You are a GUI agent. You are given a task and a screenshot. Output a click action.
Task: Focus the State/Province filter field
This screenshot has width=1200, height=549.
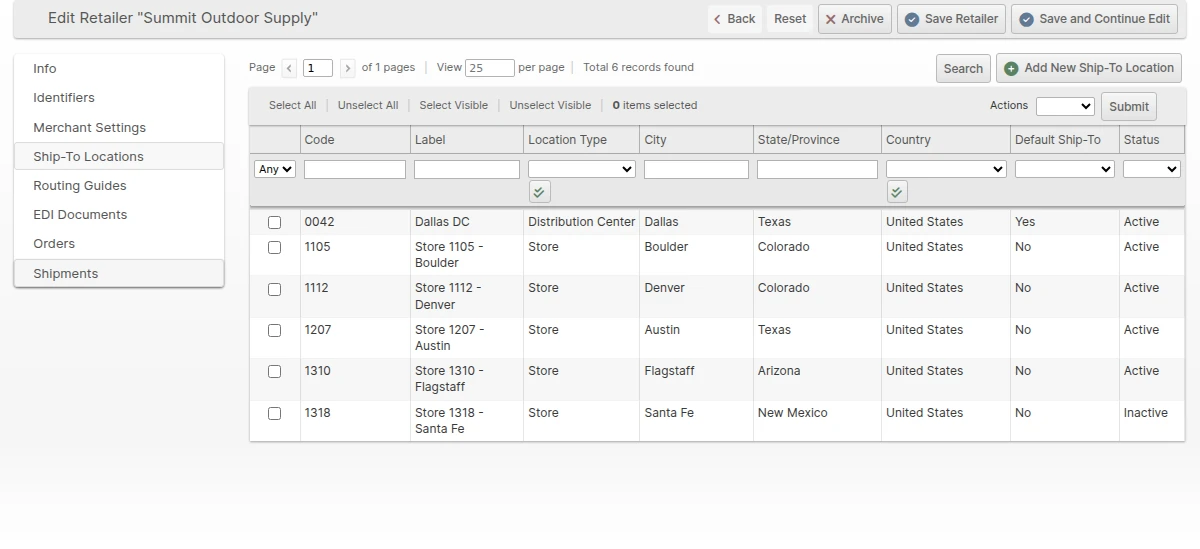(x=817, y=169)
